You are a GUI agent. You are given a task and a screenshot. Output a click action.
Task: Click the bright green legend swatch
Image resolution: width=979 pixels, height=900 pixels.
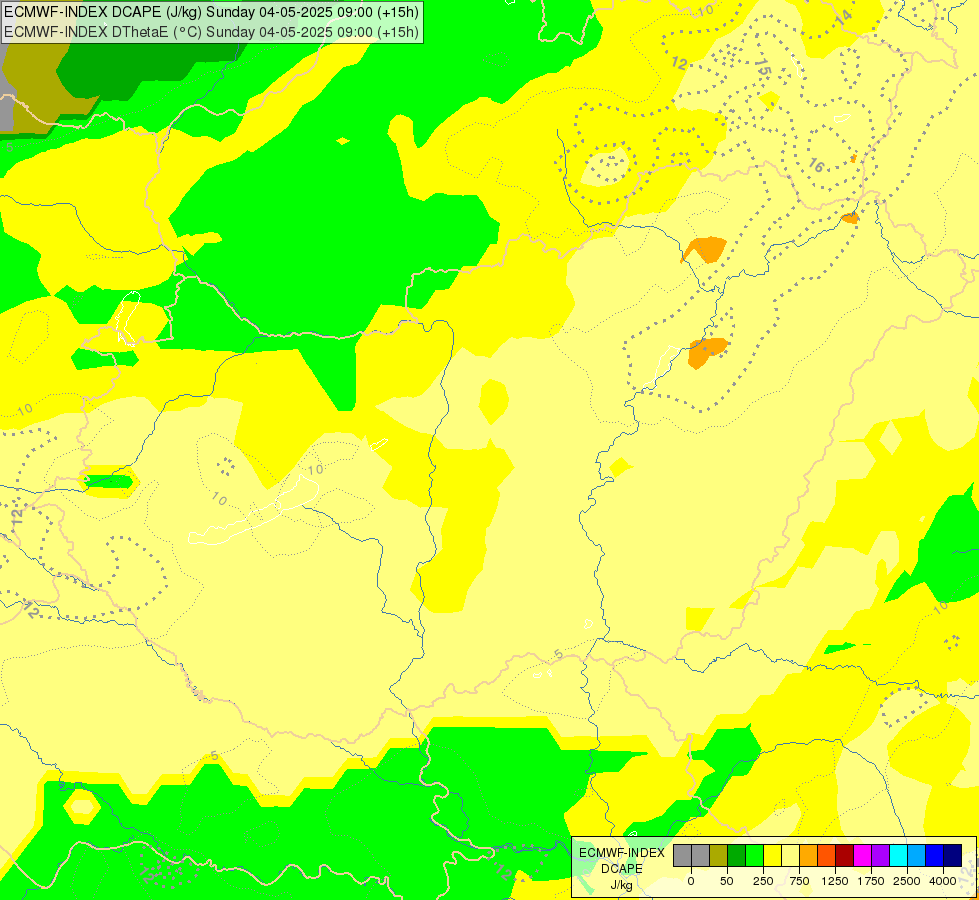(754, 856)
